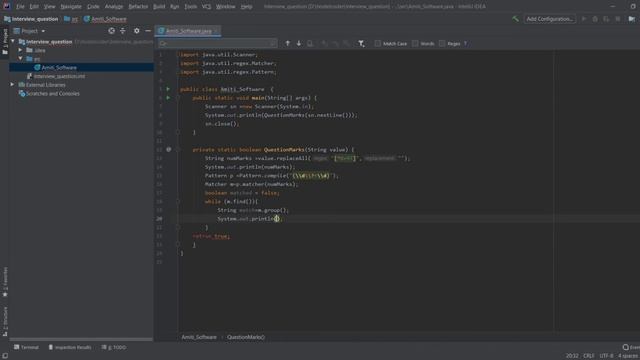Open Project panel settings gear

(136, 31)
